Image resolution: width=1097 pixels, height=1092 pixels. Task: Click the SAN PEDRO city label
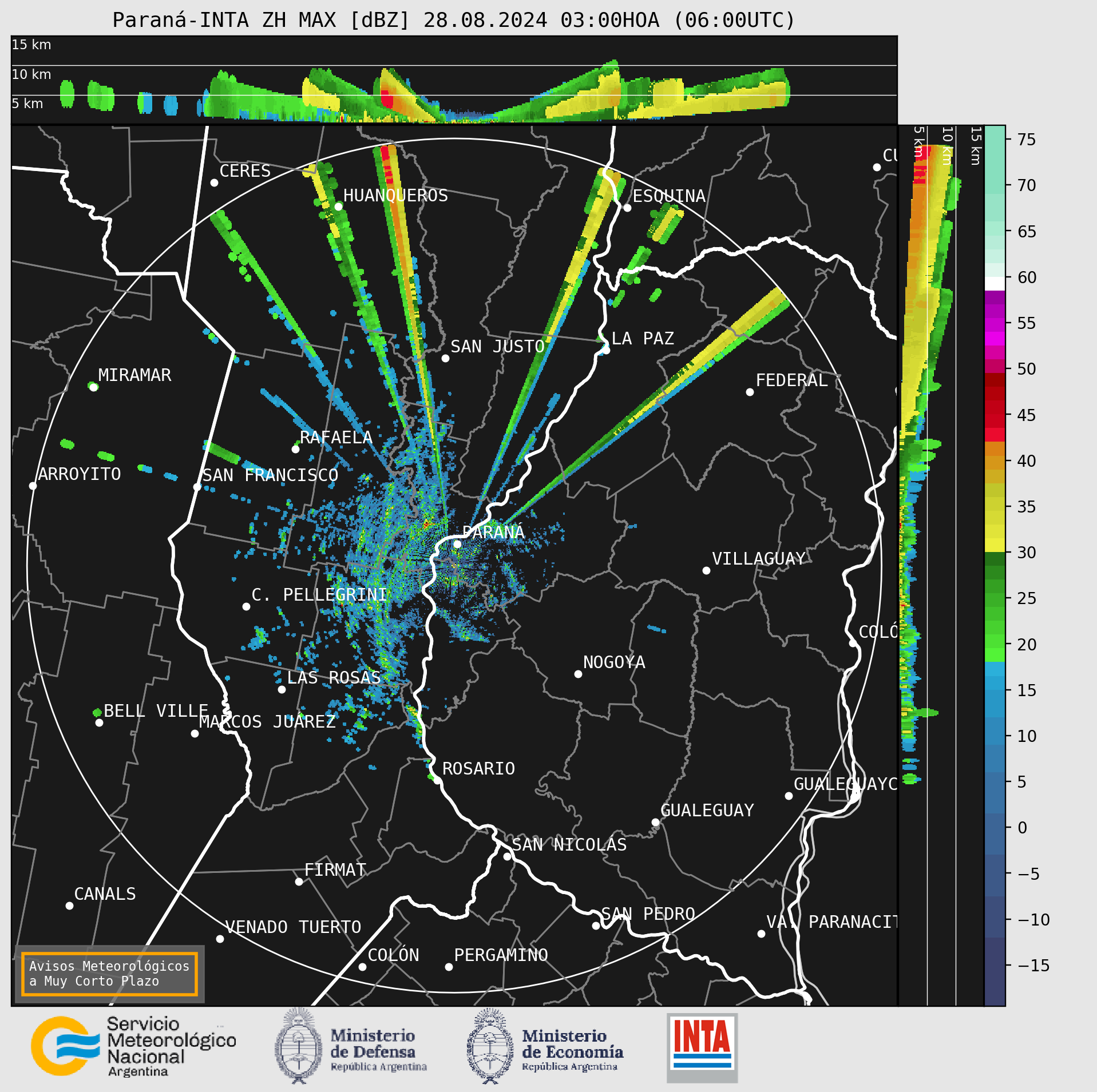coord(648,914)
